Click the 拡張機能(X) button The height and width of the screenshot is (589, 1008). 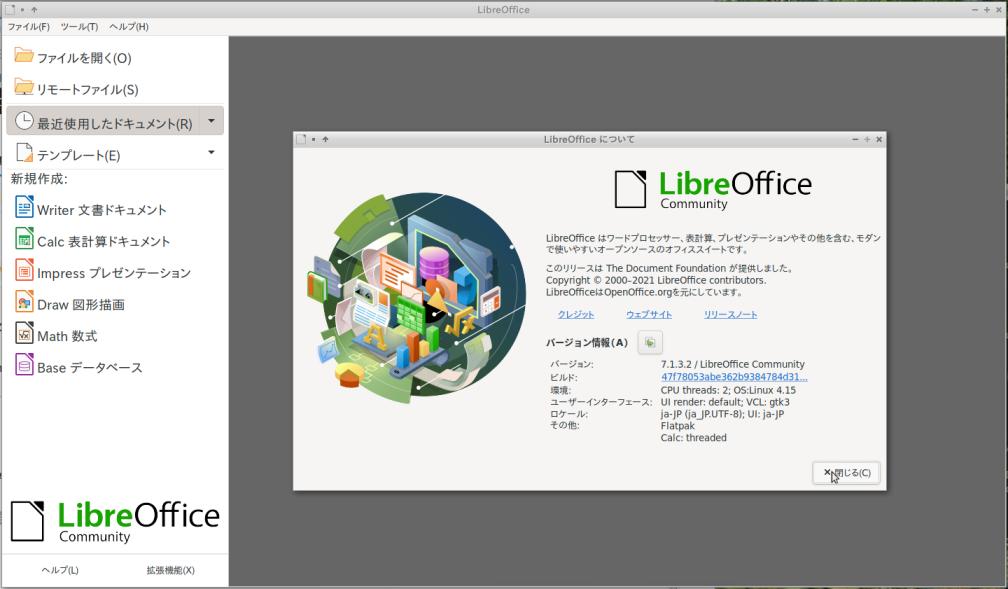170,570
